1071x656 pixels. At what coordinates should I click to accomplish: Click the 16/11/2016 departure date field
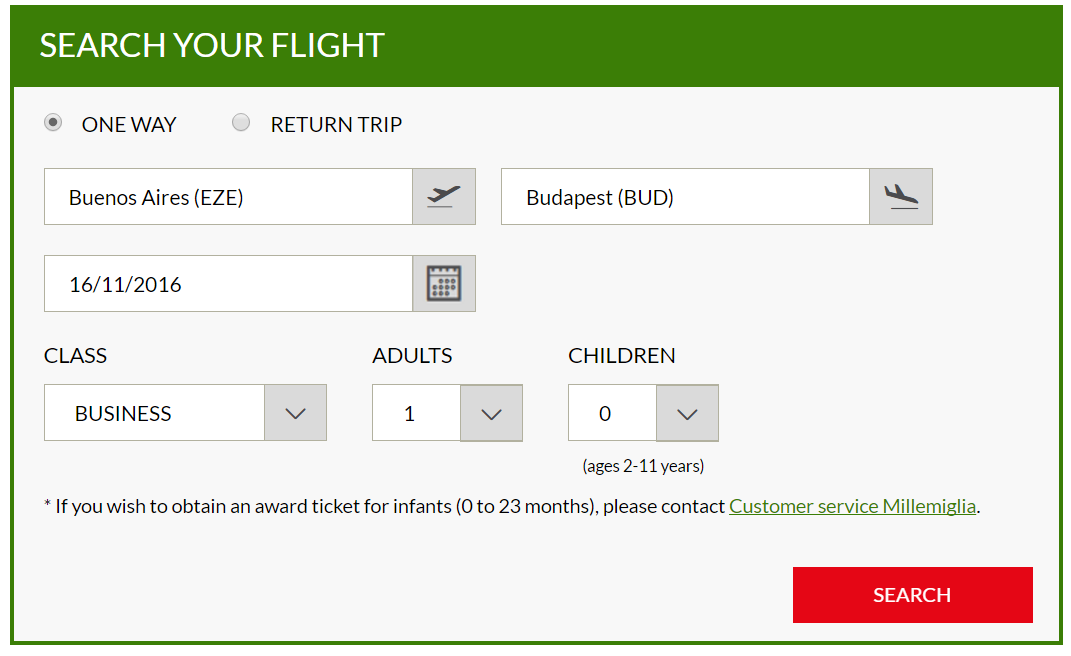coord(228,284)
